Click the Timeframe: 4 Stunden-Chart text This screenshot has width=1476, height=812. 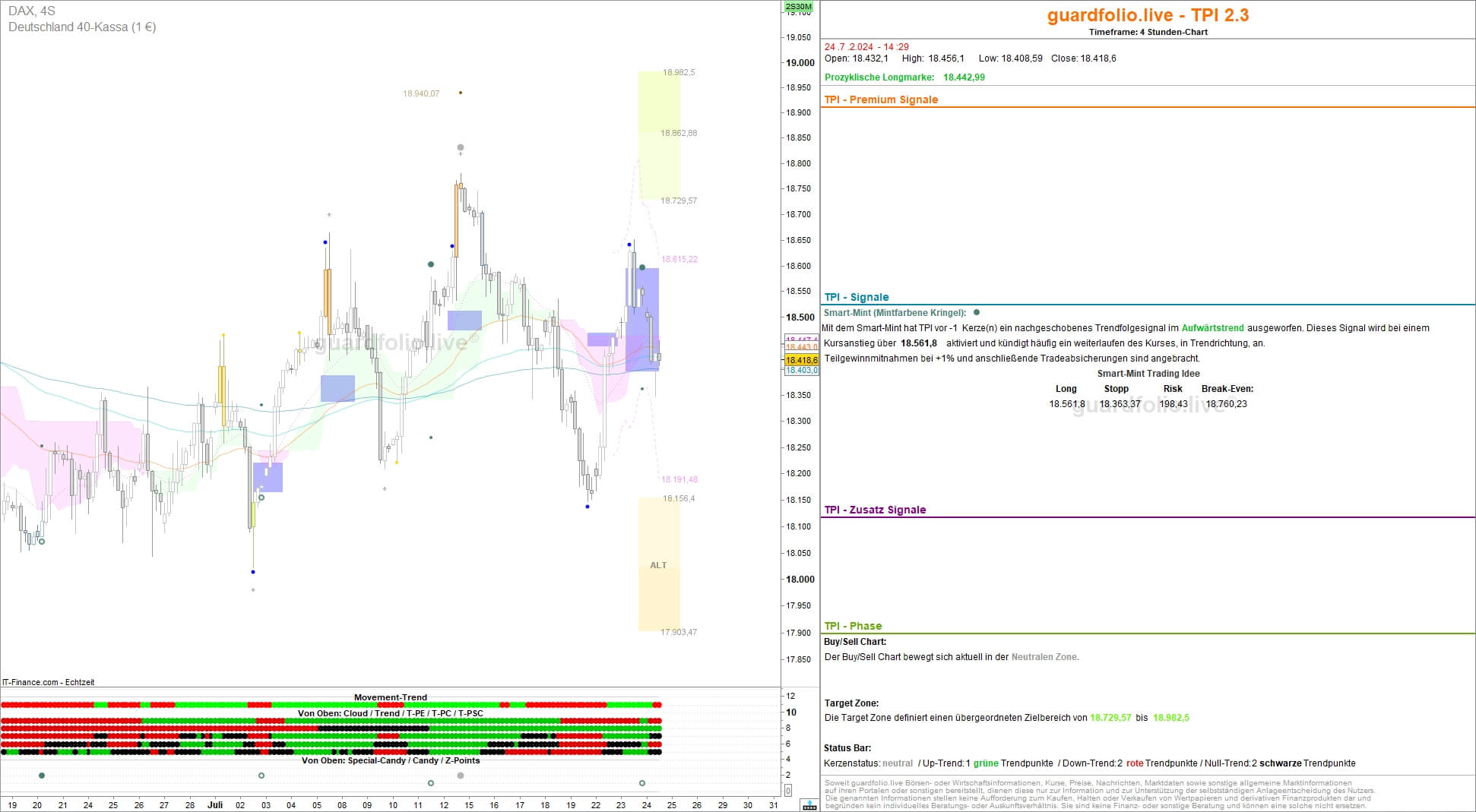pyautogui.click(x=1148, y=32)
